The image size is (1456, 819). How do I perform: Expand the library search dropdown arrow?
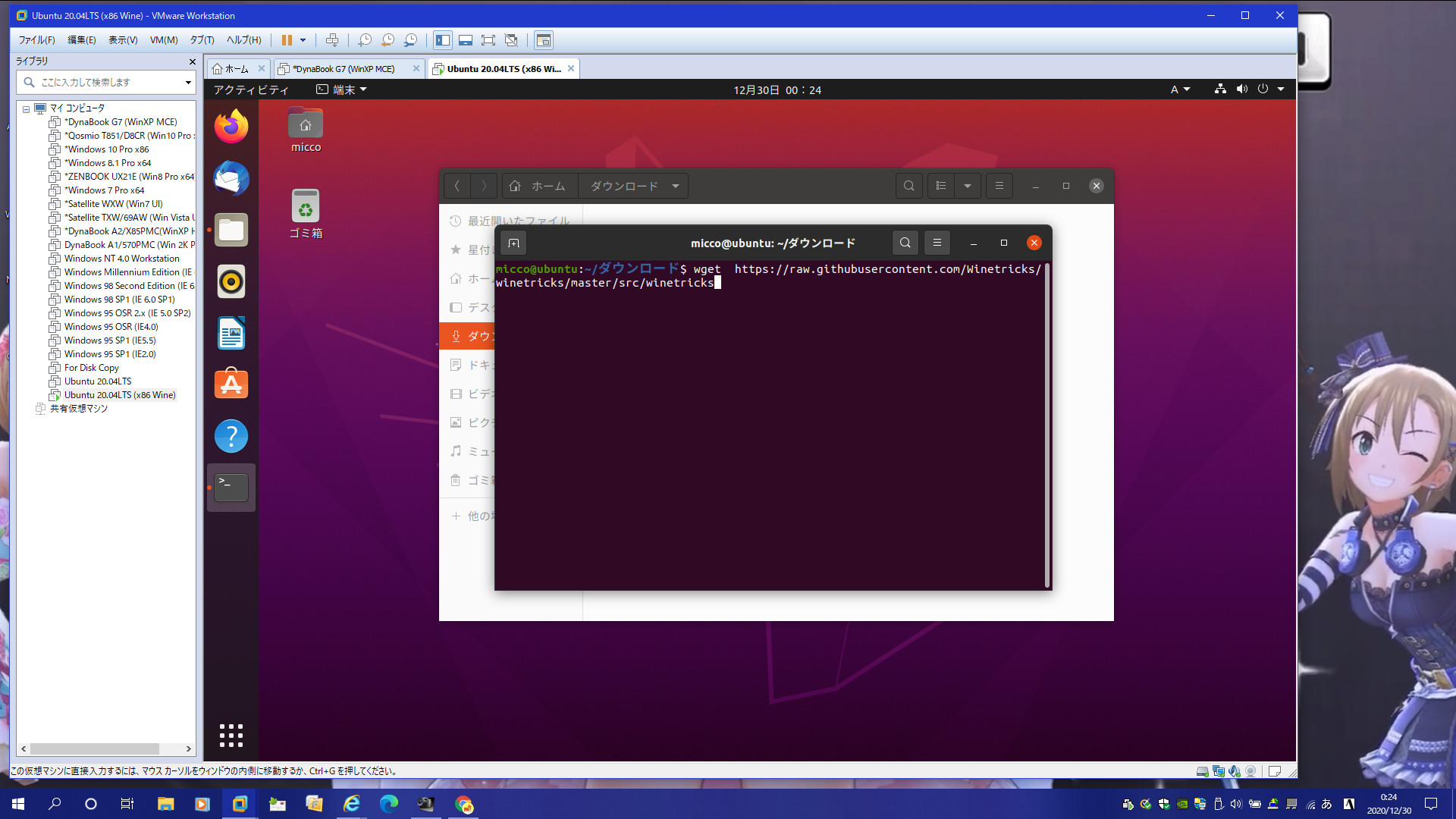pyautogui.click(x=188, y=83)
